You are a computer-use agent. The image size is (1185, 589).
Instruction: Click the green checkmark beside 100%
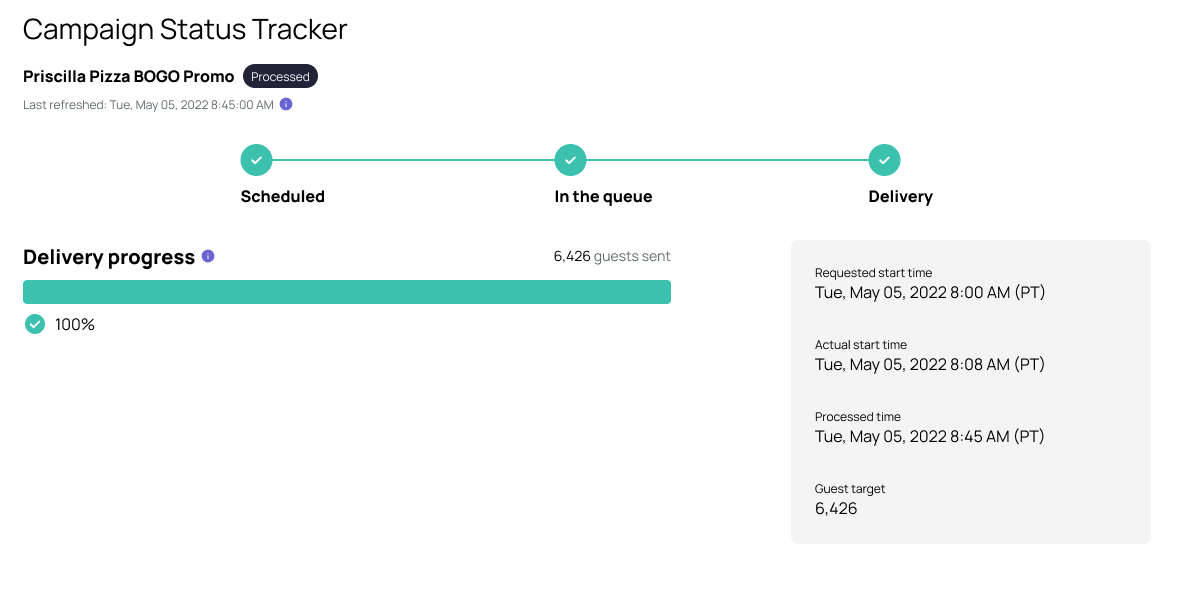[x=35, y=324]
